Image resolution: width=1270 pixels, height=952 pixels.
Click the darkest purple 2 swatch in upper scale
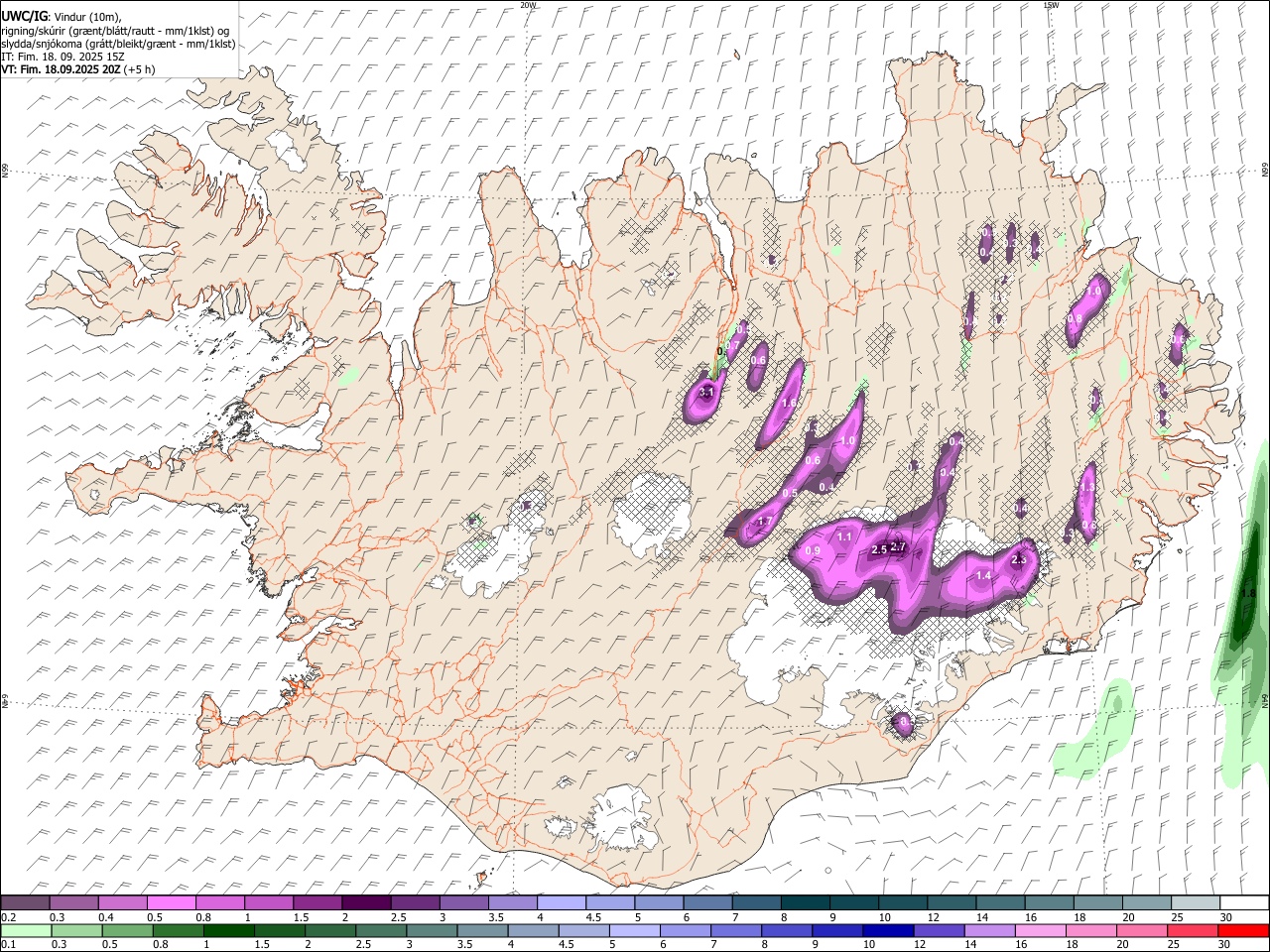tap(366, 903)
